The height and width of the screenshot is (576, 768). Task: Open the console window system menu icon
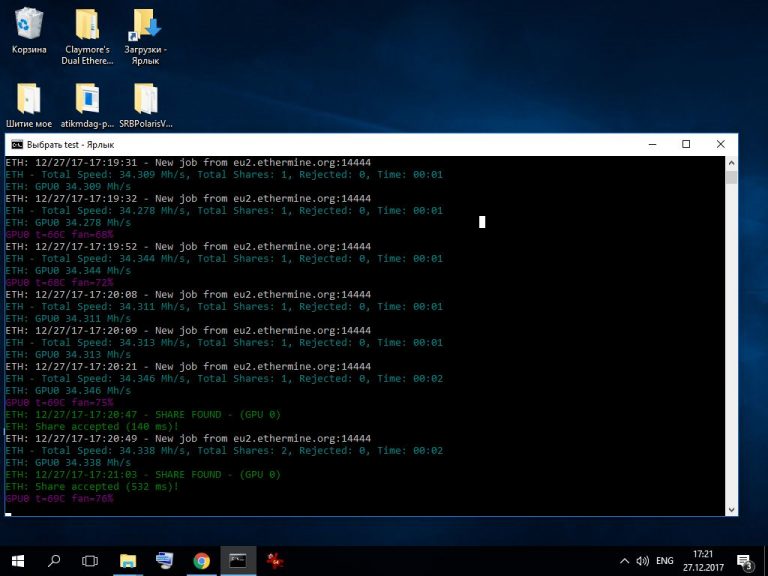tap(17, 144)
